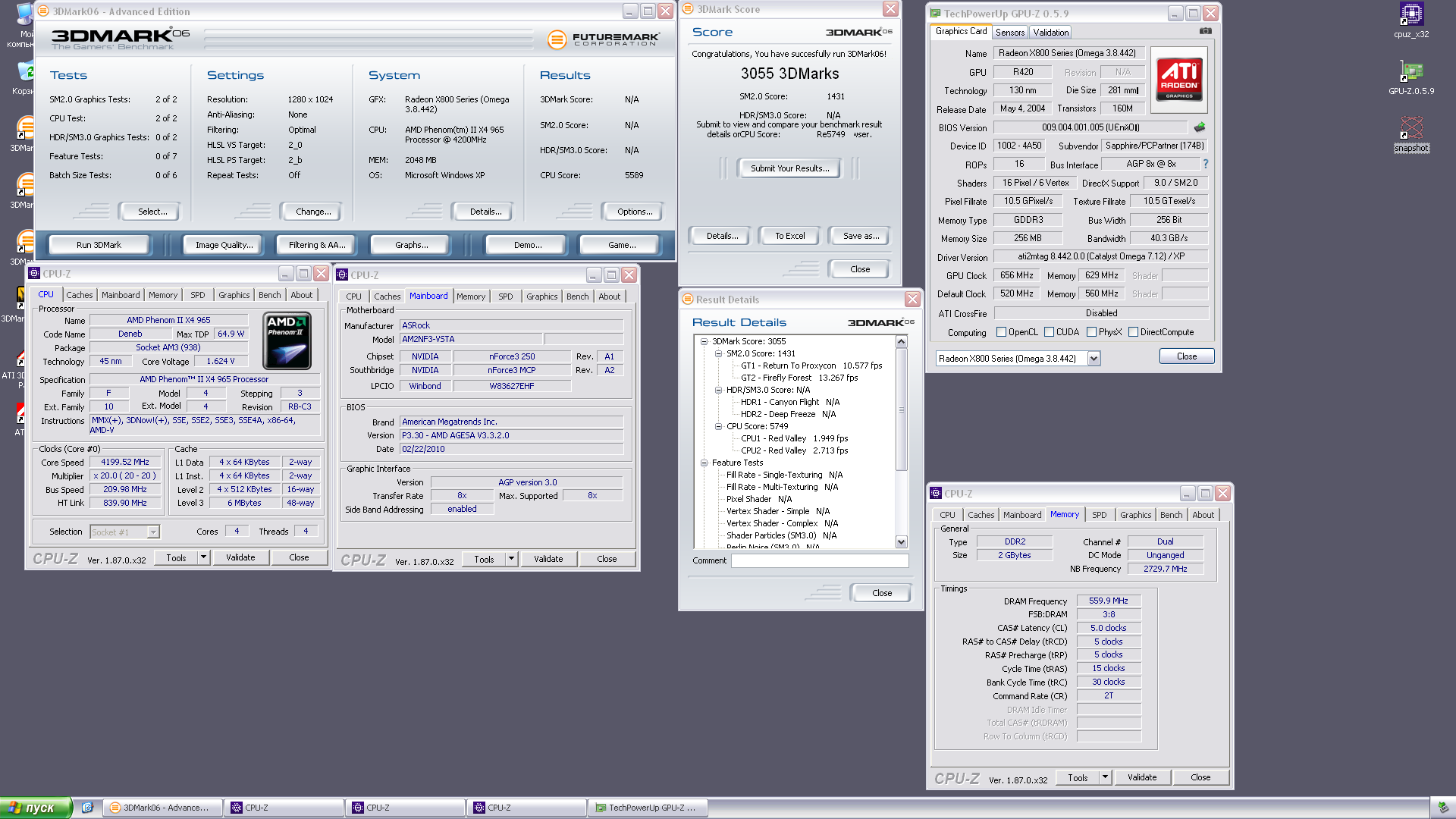Click the Result Details scroll up arrow
Image resolution: width=1456 pixels, height=819 pixels.
[x=901, y=342]
